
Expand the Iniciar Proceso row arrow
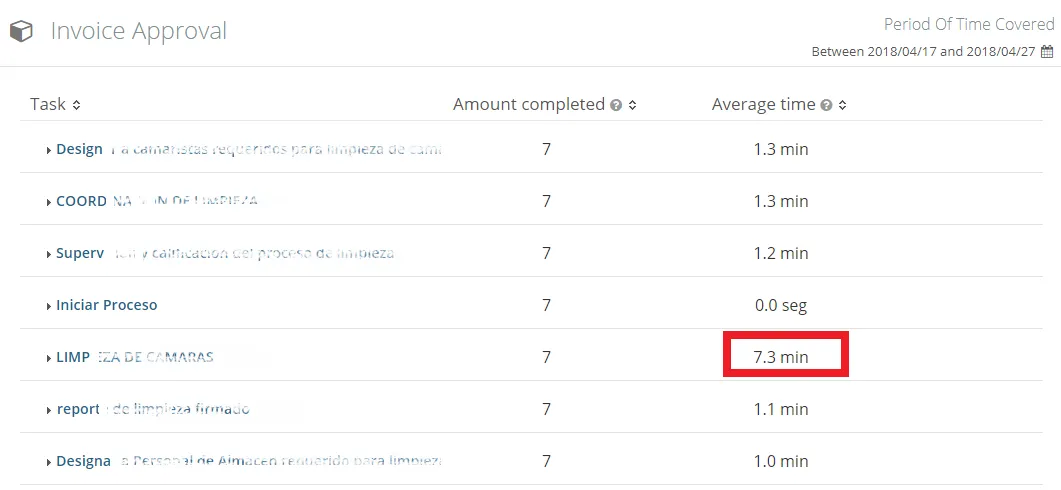(x=49, y=307)
